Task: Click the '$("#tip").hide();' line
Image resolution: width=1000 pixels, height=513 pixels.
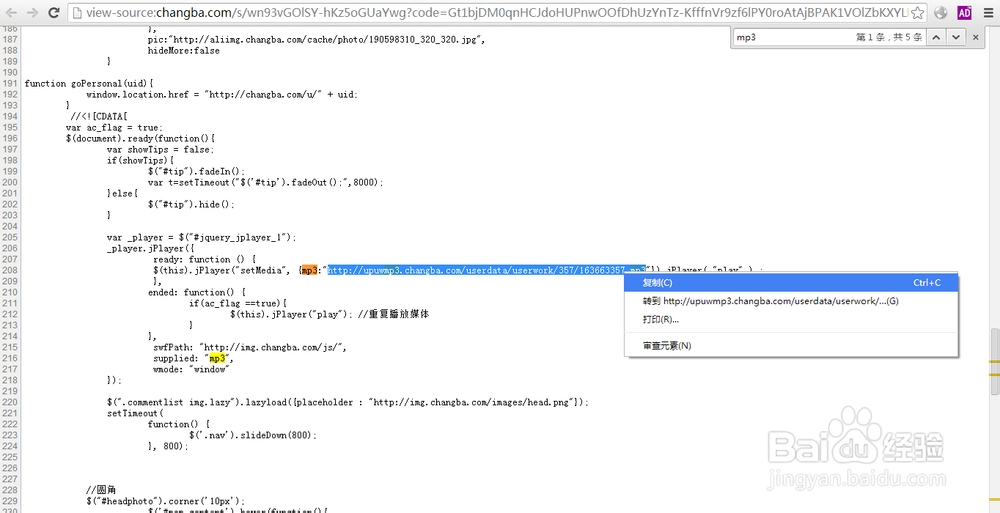Action: click(191, 205)
